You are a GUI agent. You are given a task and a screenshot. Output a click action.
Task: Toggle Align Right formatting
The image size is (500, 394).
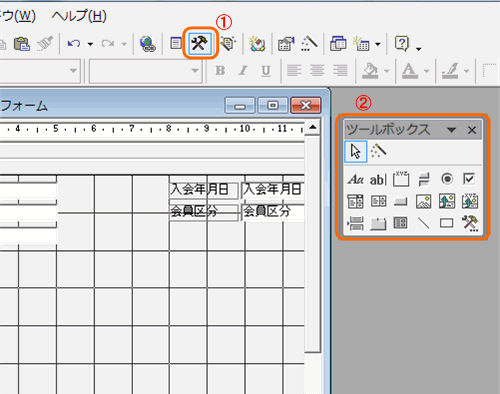340,71
